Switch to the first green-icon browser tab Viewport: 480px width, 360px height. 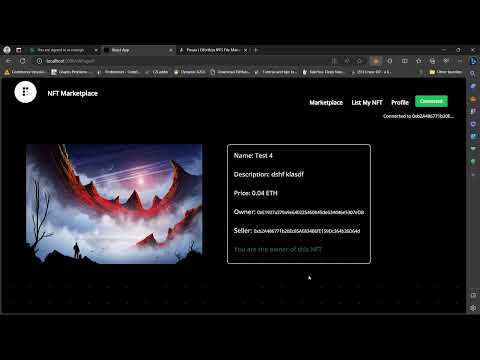(x=63, y=50)
